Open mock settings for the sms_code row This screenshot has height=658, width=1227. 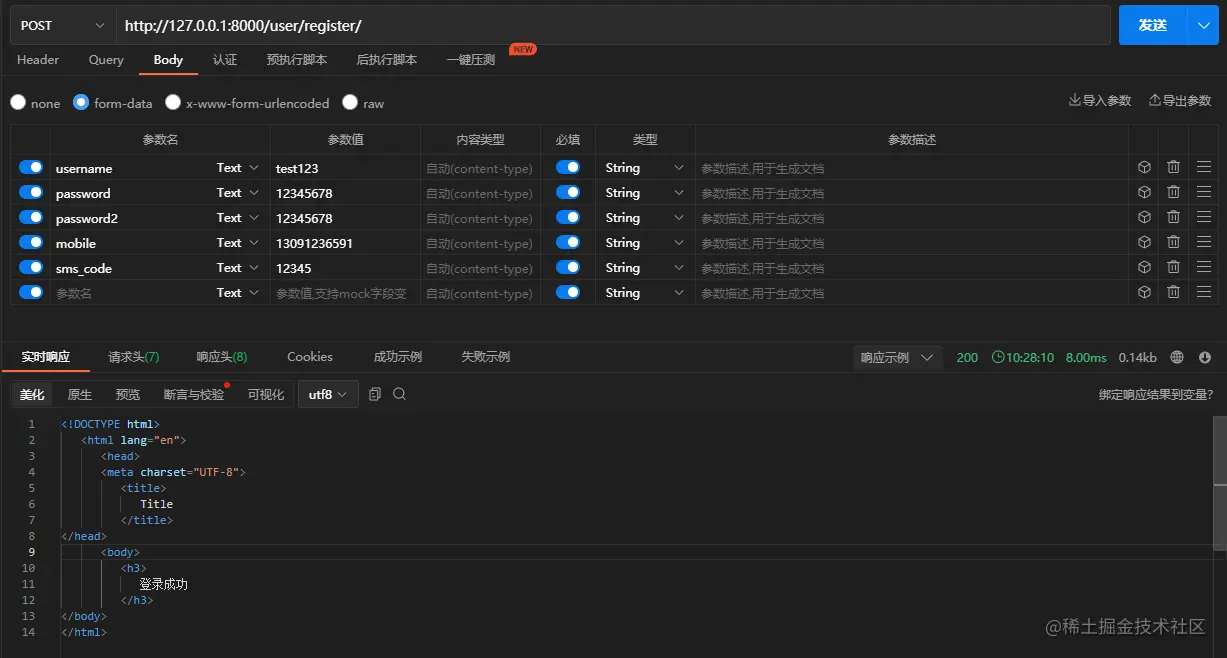tap(1143, 267)
